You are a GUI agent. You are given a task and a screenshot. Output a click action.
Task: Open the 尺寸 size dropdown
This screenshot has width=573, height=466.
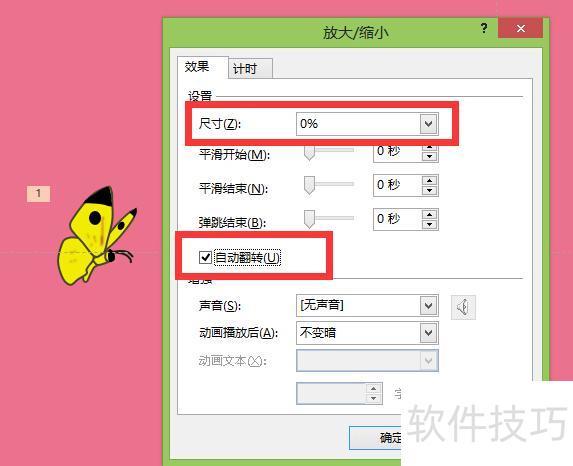pos(429,124)
